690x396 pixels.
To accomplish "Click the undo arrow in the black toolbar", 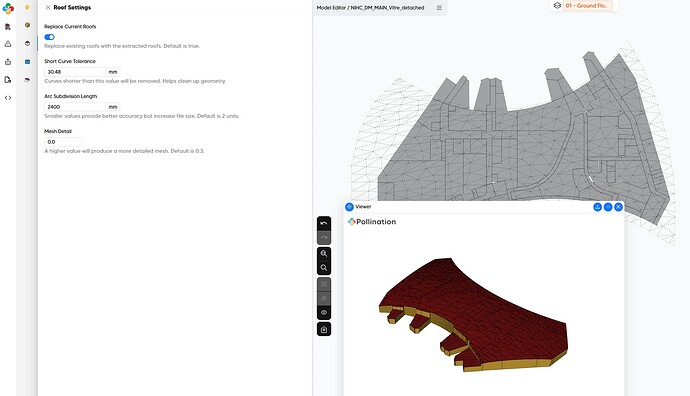I will click(324, 224).
